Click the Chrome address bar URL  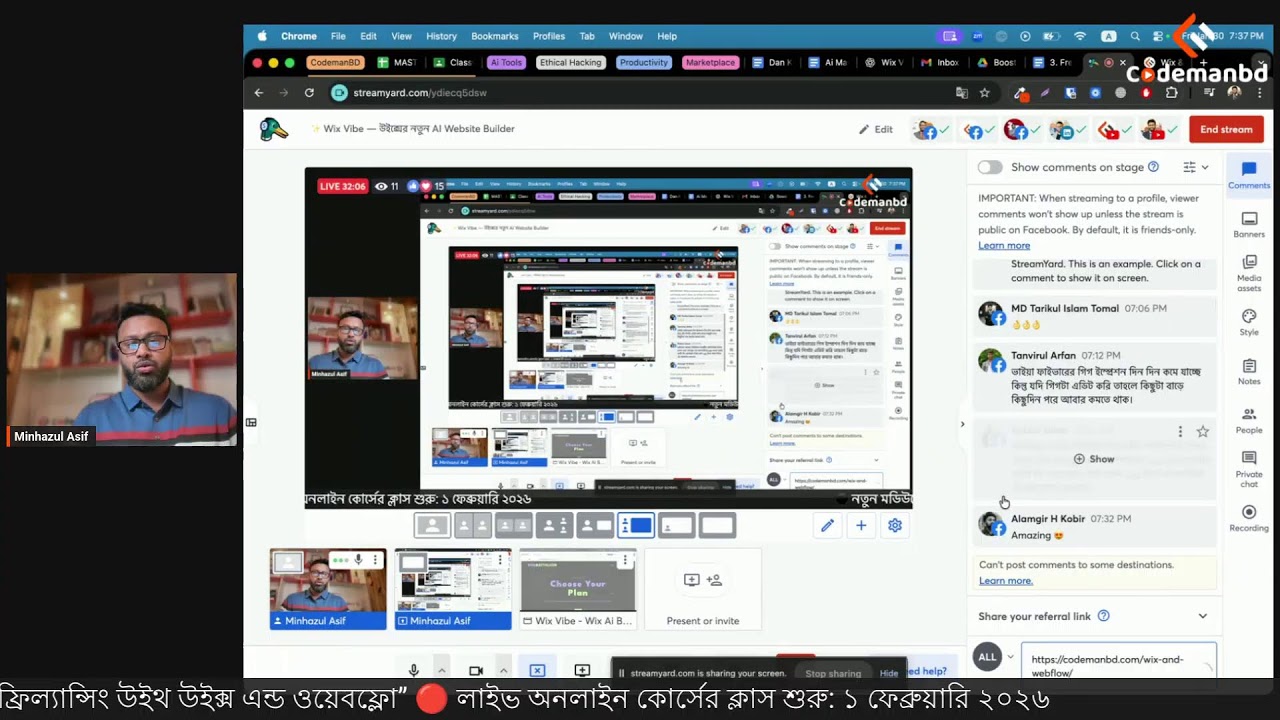click(x=420, y=93)
